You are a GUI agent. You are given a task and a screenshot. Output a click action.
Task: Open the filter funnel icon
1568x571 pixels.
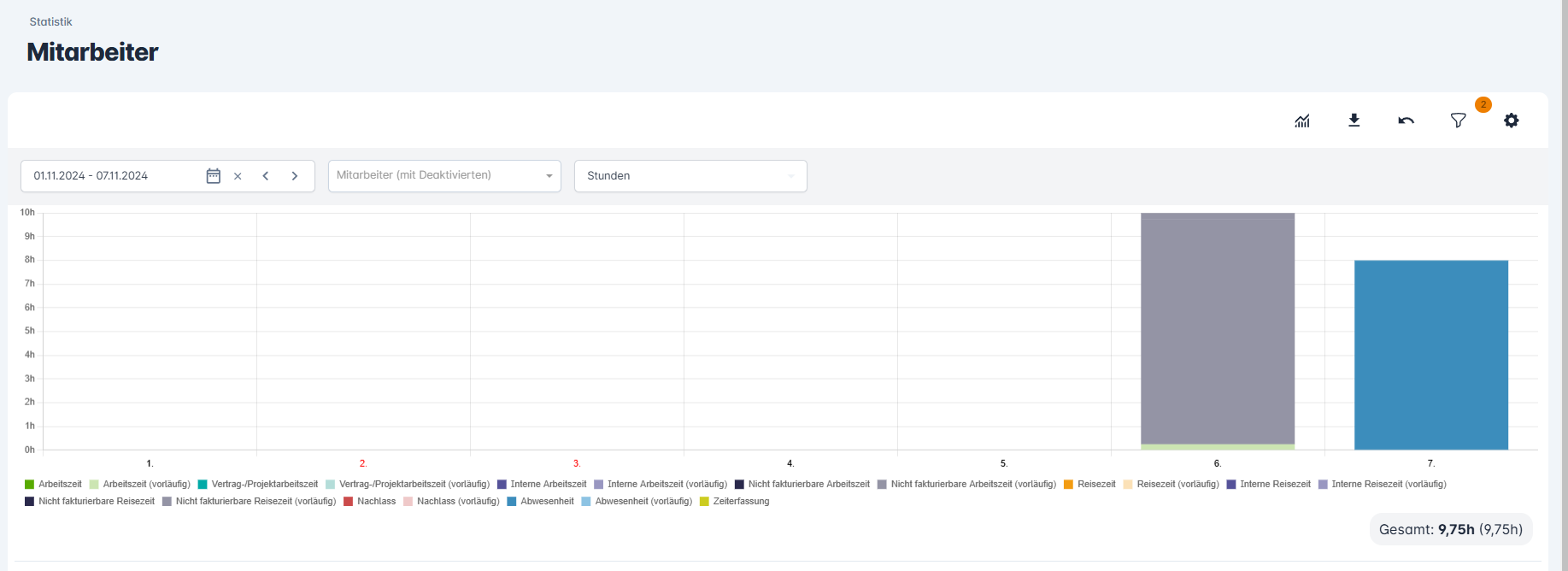point(1459,121)
